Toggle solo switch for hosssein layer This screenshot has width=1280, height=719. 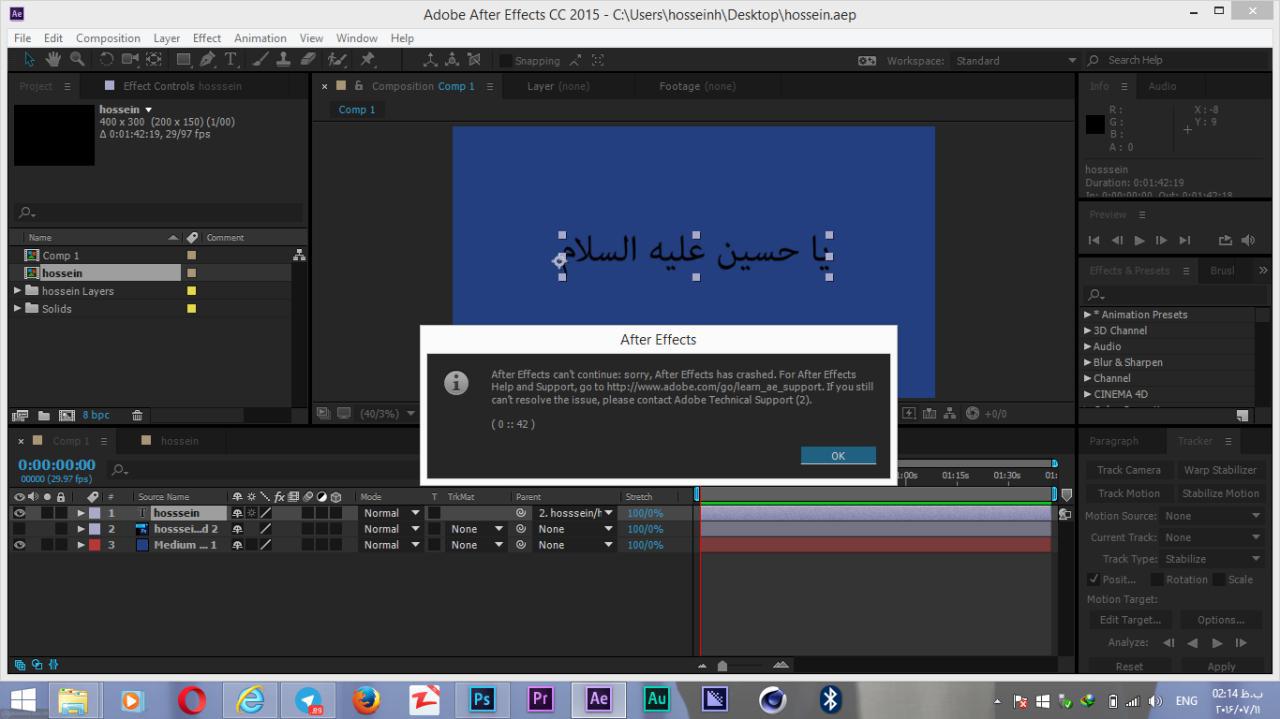click(x=47, y=513)
